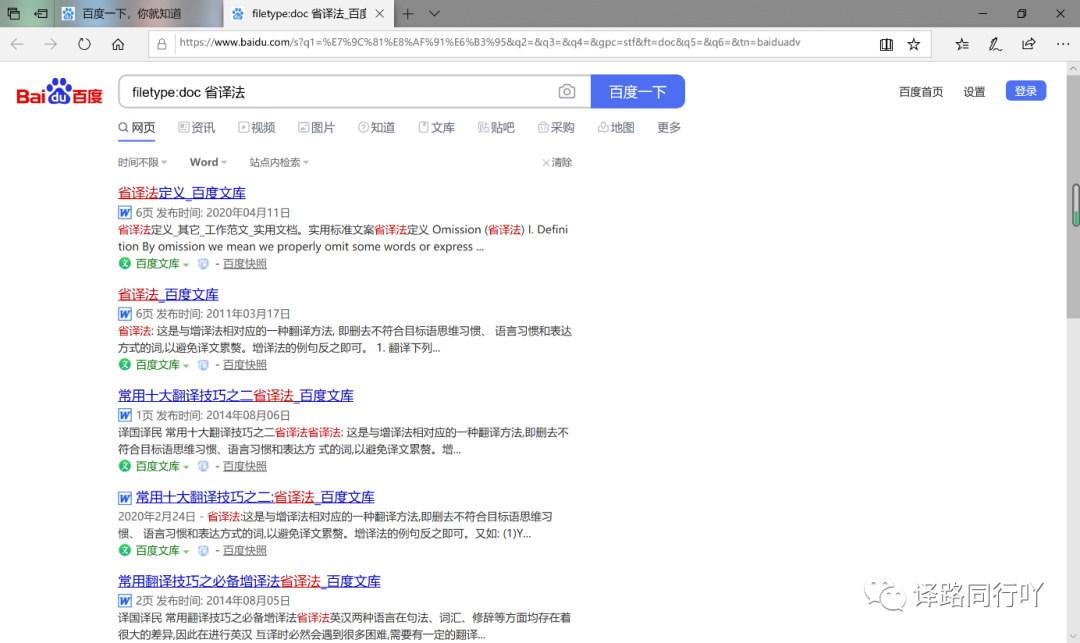The image size is (1080, 643).
Task: Click 百度一下 search button
Action: 638,92
